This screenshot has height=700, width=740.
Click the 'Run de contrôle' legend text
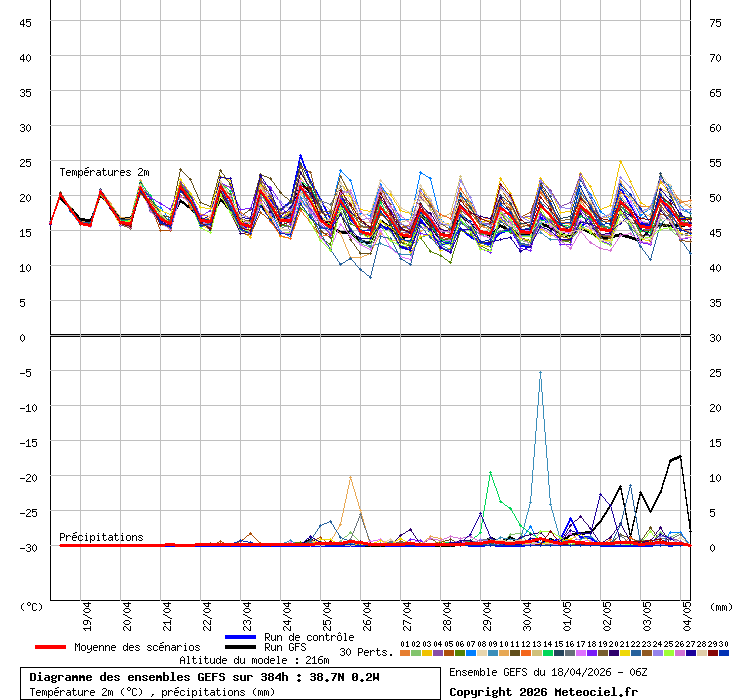coord(309,637)
